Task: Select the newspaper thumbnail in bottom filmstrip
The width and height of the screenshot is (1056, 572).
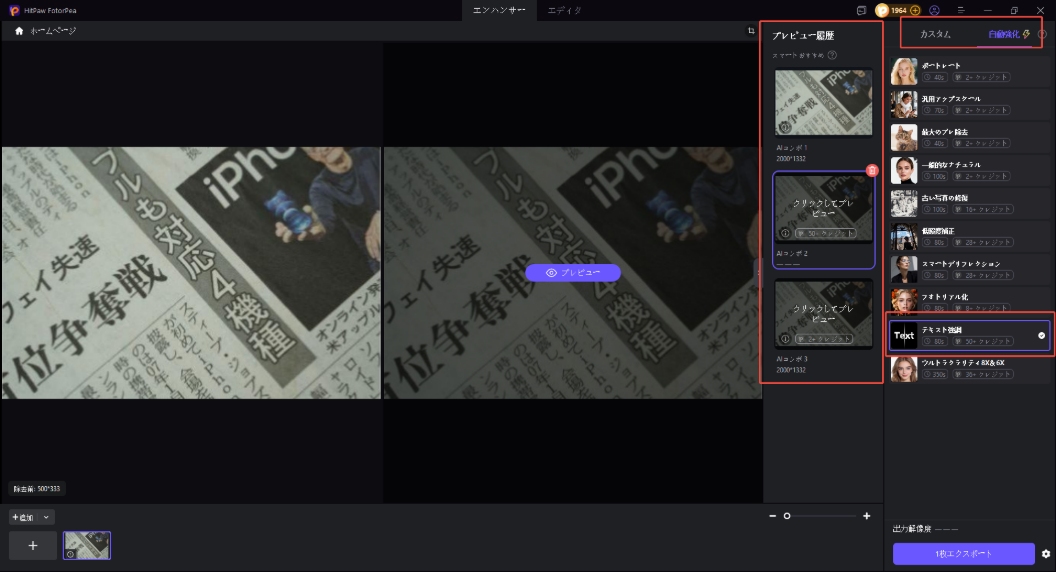Action: tap(87, 546)
